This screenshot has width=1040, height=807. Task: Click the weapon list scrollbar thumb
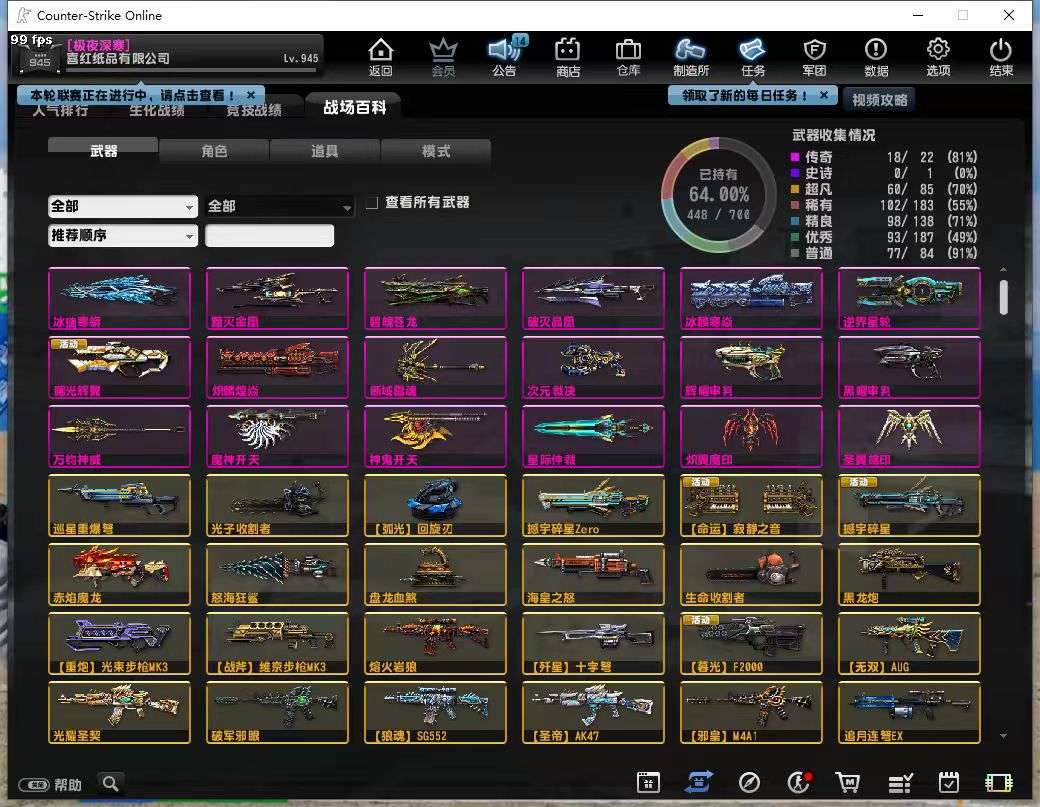1004,296
